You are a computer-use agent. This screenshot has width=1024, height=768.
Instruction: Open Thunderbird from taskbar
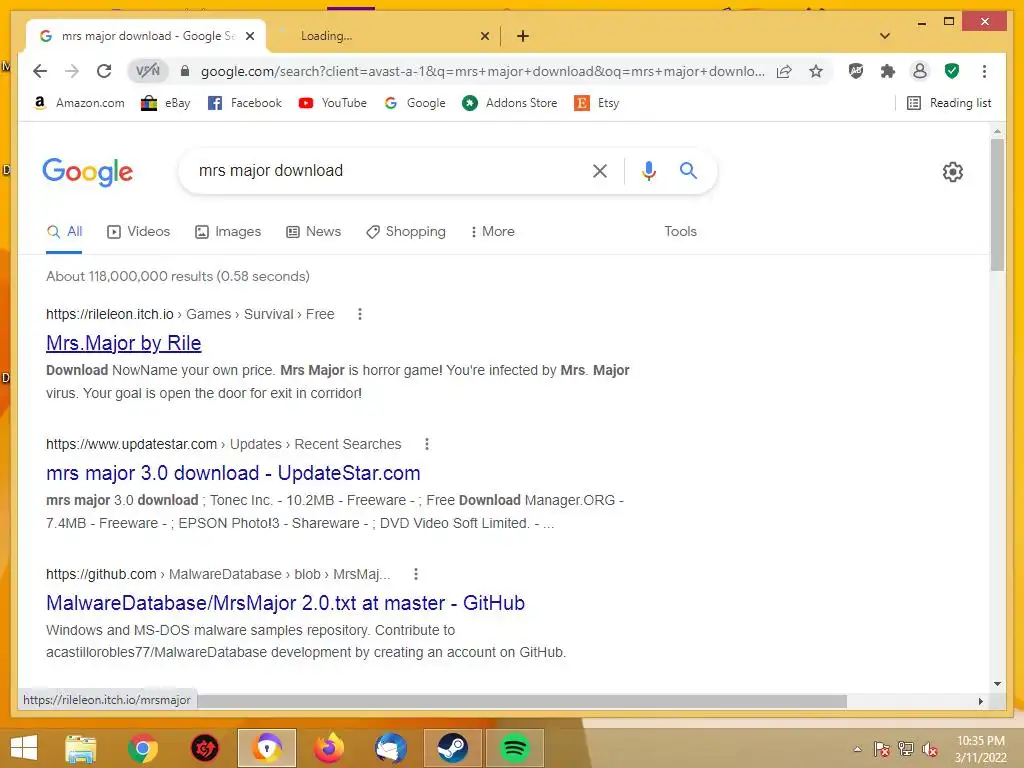391,748
